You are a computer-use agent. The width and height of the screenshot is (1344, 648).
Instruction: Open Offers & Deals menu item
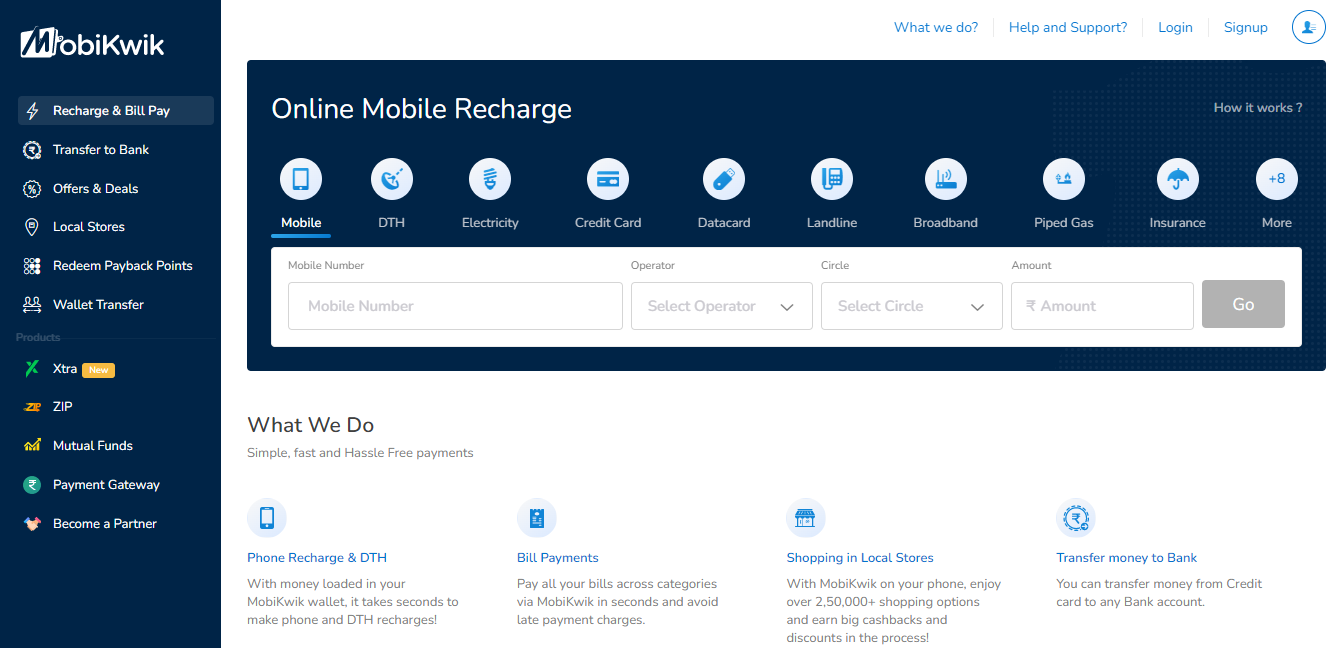coord(96,189)
